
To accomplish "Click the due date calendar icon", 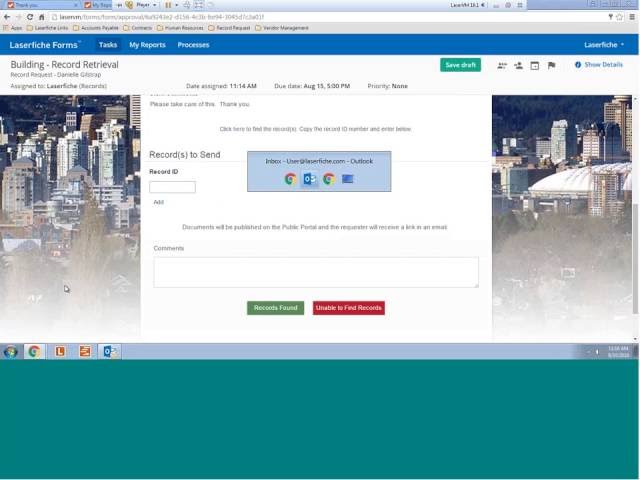I will [535, 65].
